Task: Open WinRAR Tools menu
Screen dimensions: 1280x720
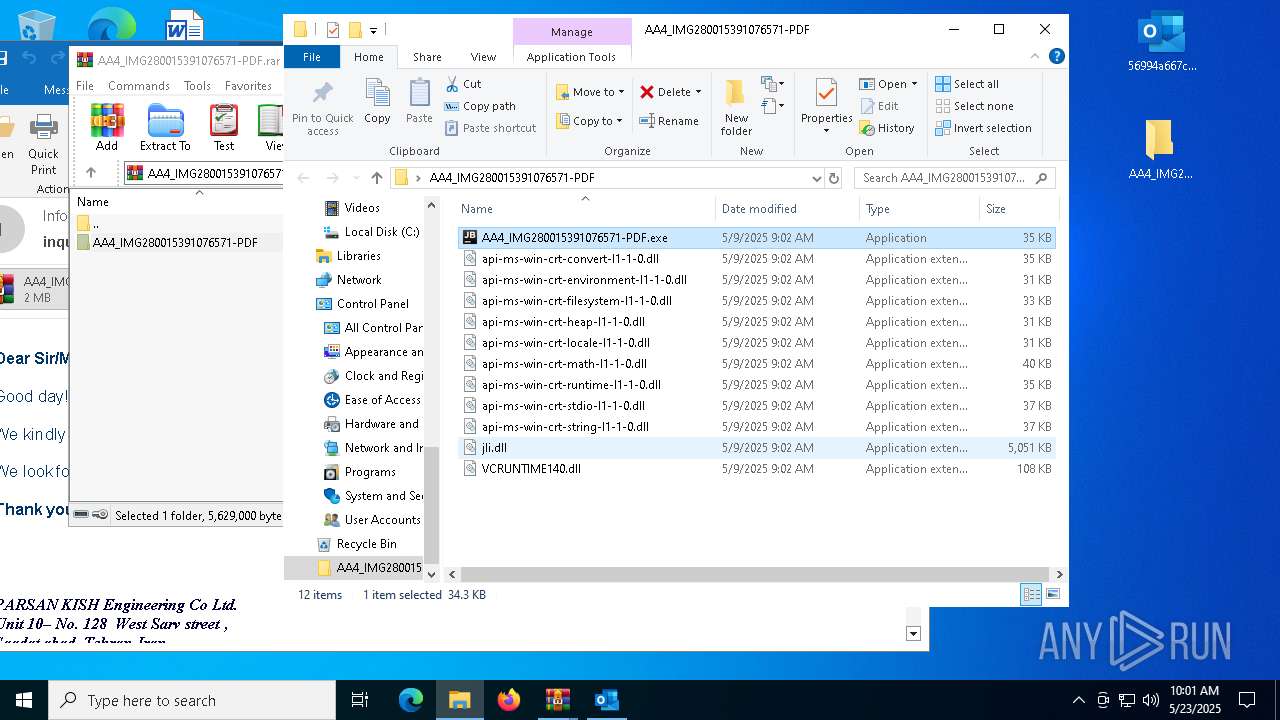Action: 197,86
